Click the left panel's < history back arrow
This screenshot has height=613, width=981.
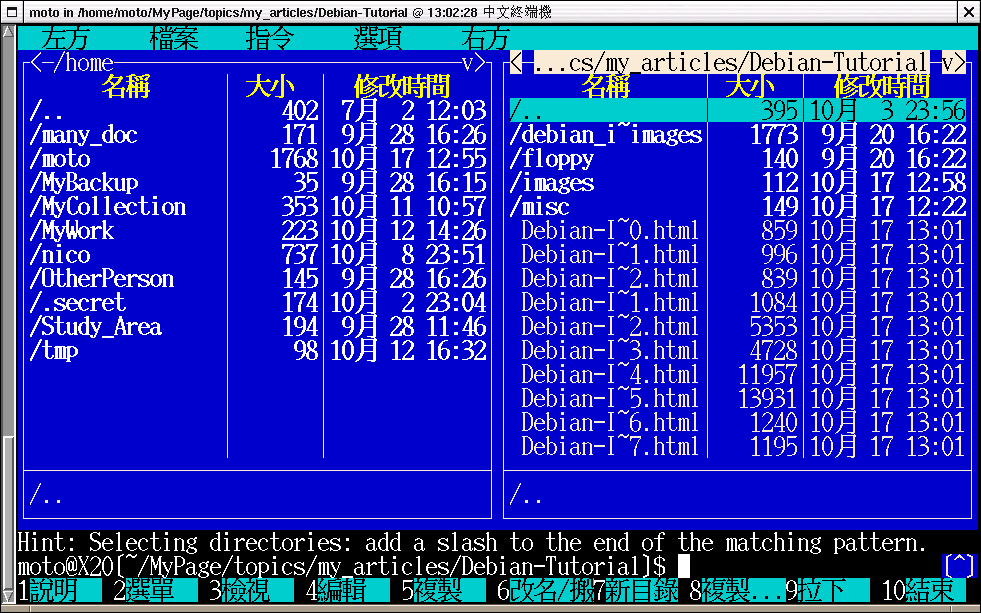tap(36, 63)
